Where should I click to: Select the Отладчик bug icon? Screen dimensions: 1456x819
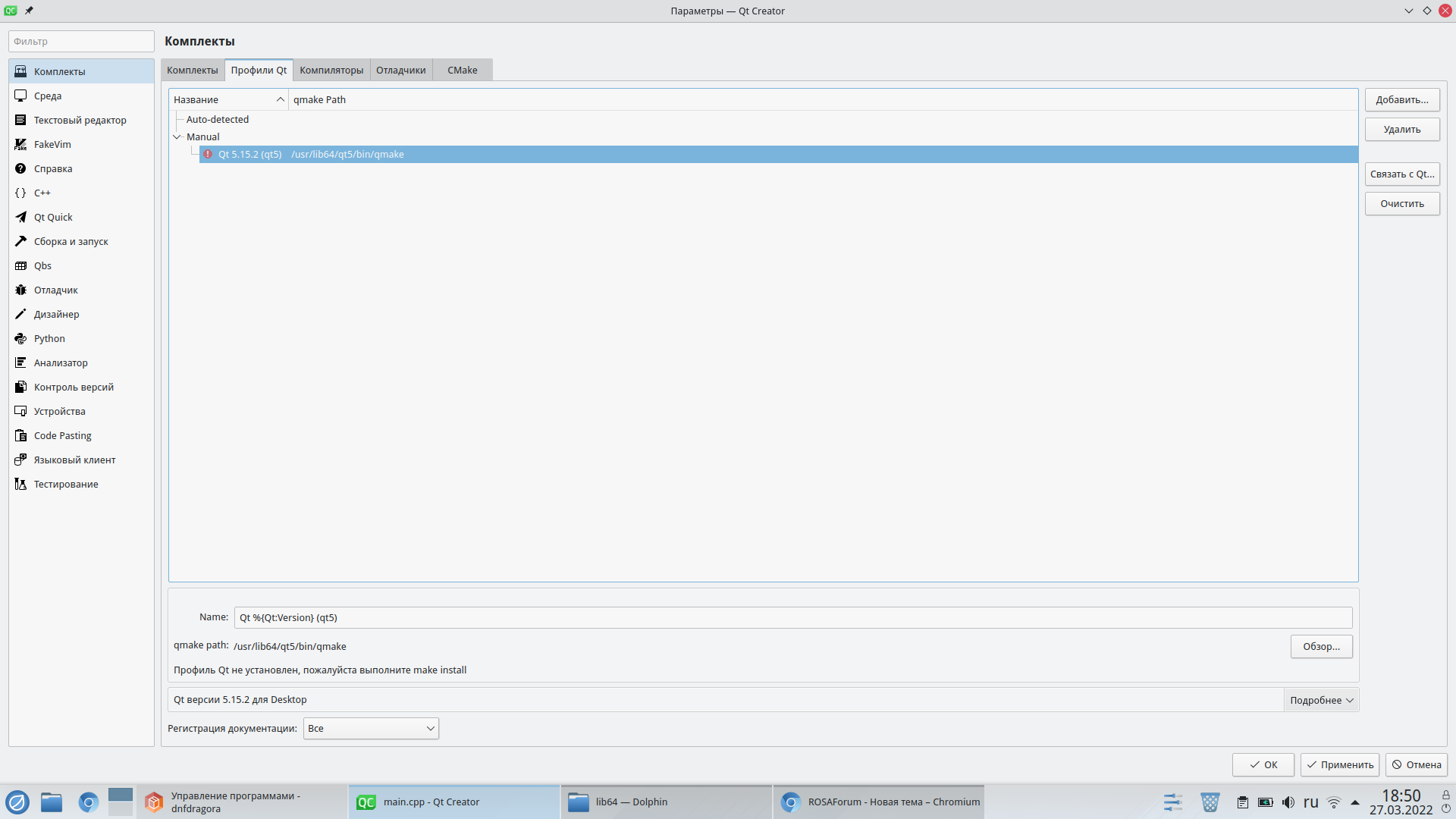[20, 290]
